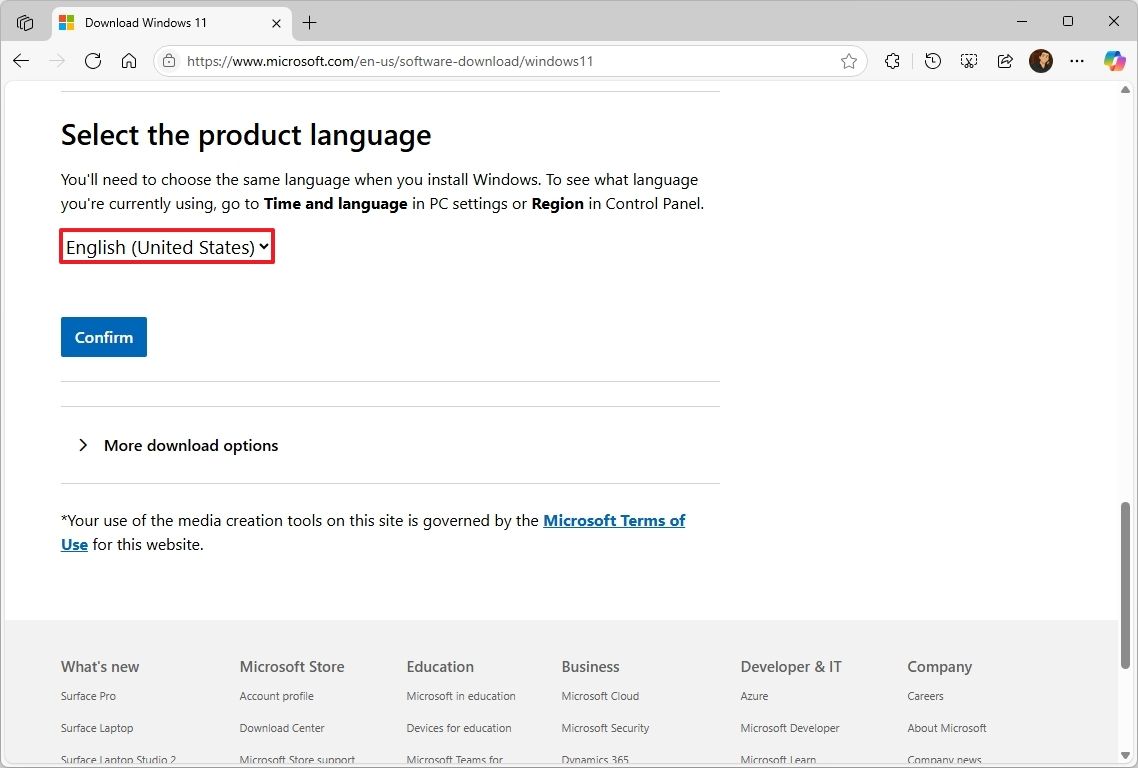
Task: Open browsing history
Action: 932,61
